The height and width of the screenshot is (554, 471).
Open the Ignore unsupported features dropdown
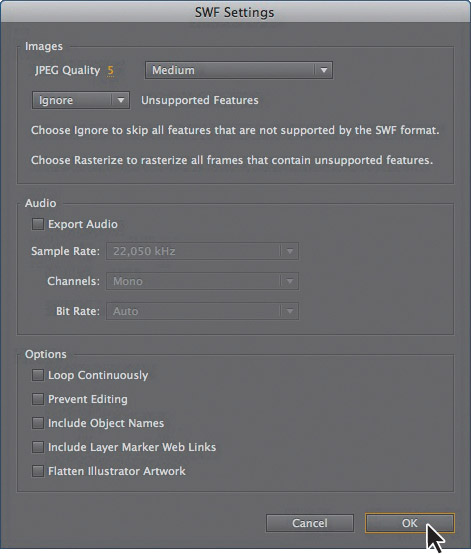click(x=81, y=100)
